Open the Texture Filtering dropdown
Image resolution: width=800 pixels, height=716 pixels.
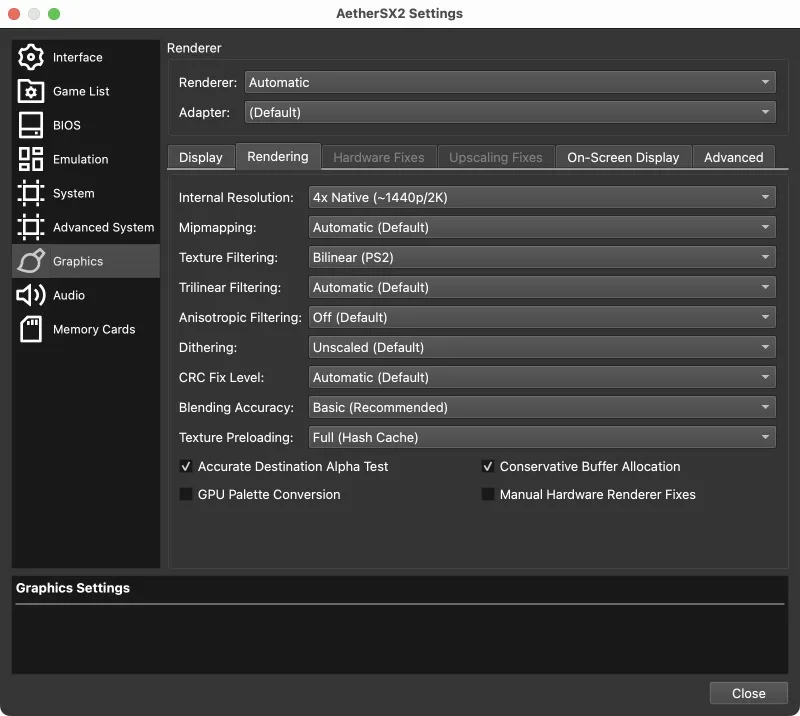(x=541, y=257)
